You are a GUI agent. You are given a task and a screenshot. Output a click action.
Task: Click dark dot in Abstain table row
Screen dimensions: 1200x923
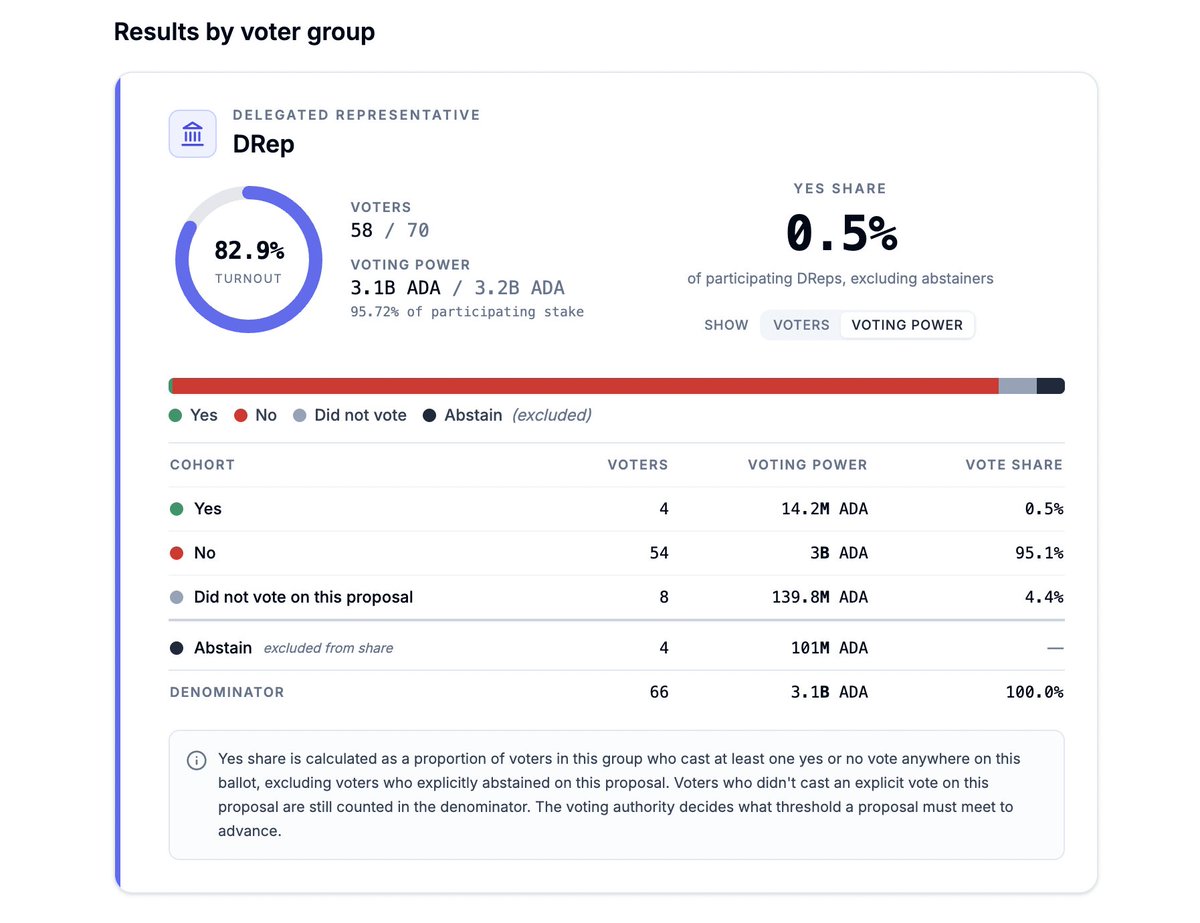pyautogui.click(x=177, y=648)
